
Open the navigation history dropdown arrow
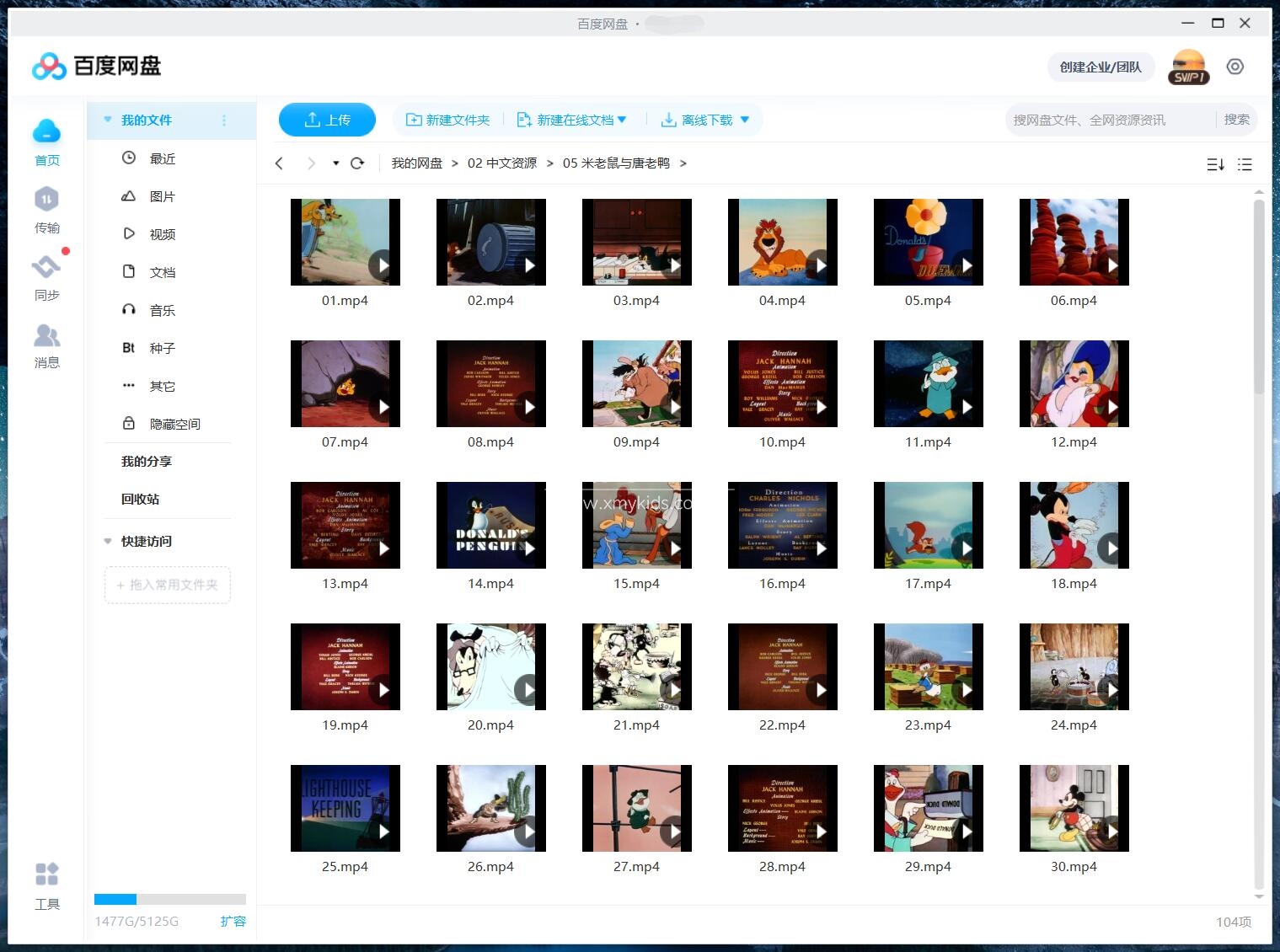335,163
